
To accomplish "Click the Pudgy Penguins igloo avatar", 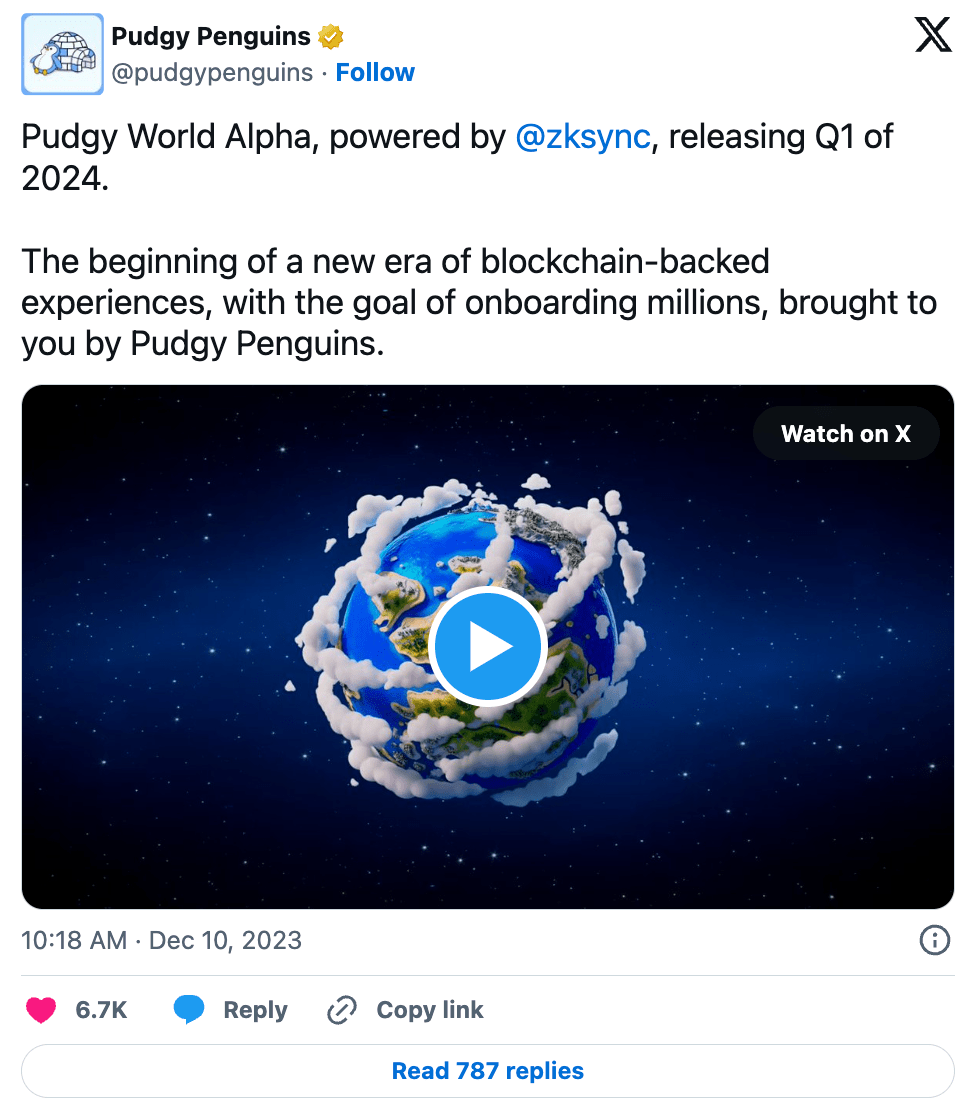I will [62, 54].
